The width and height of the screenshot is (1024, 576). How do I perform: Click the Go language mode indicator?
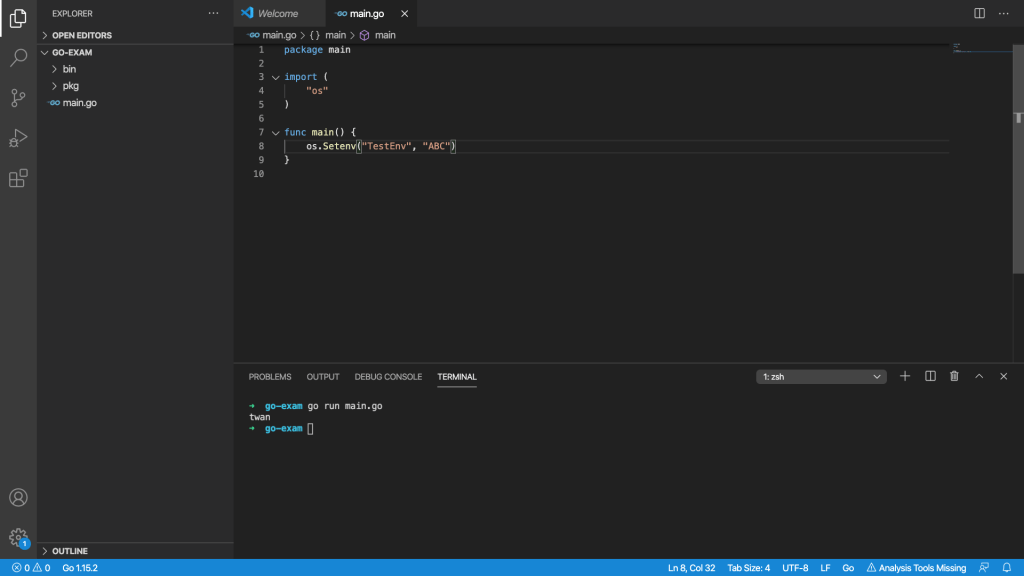tap(848, 568)
